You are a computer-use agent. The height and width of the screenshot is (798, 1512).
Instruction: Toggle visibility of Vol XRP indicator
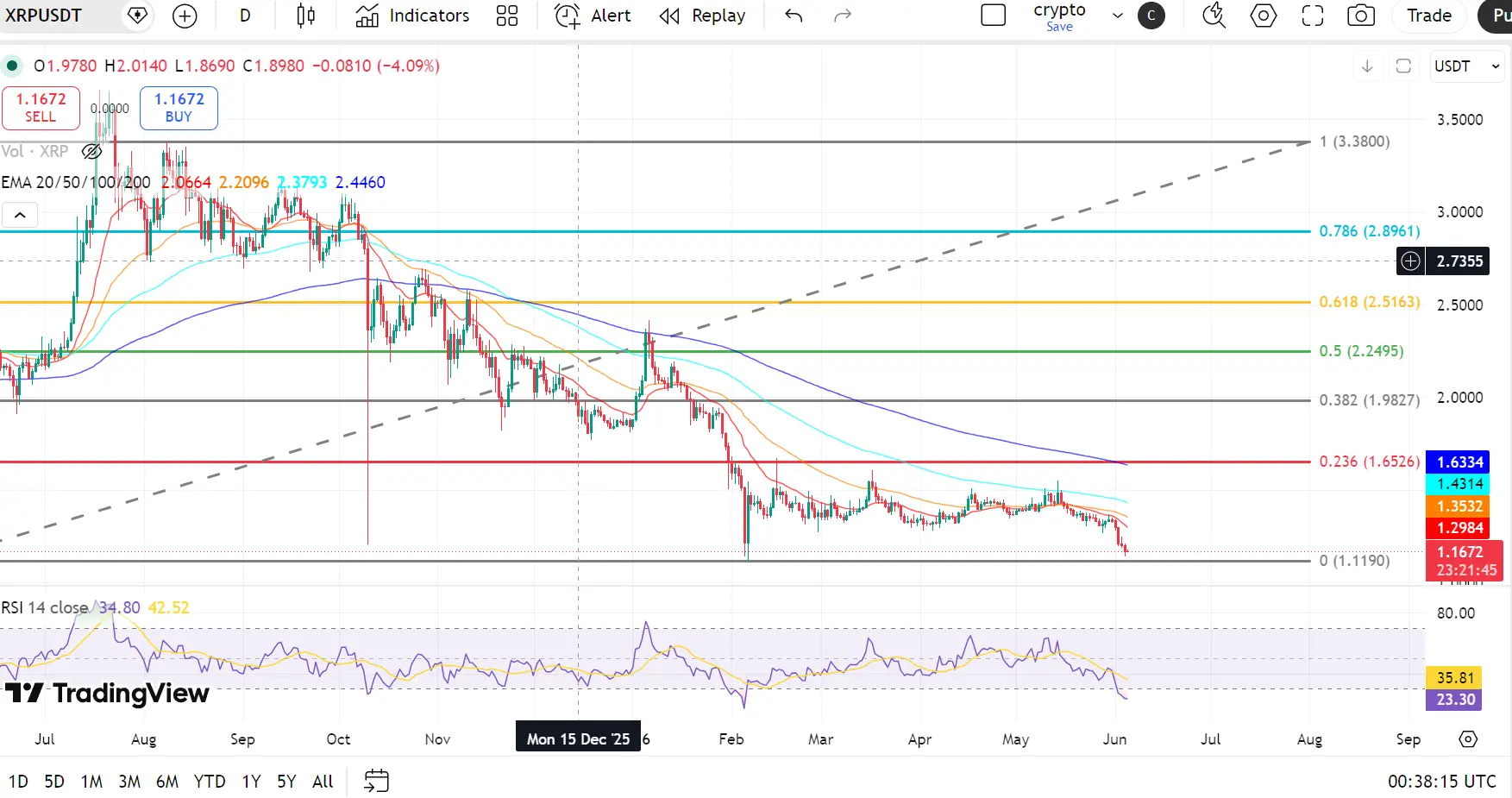click(x=91, y=152)
